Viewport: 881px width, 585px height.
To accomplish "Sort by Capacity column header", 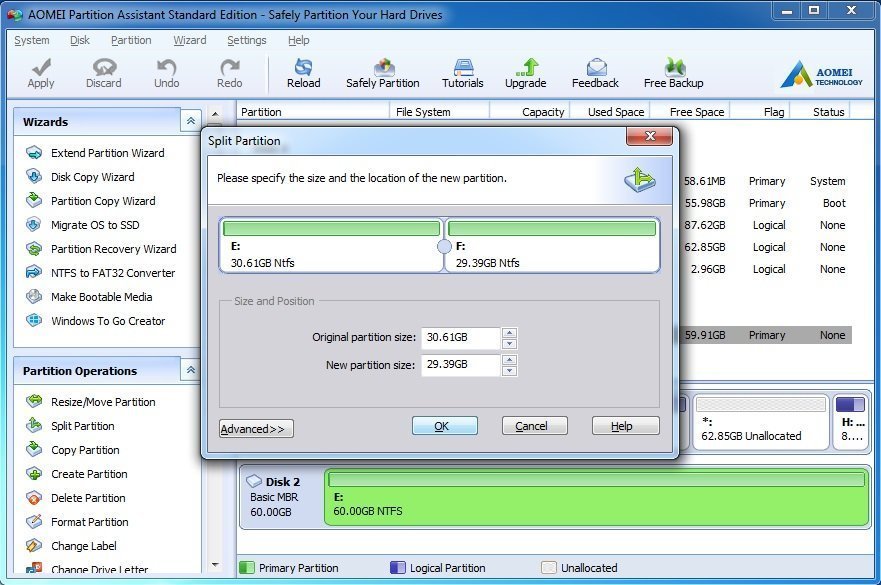I will [530, 112].
